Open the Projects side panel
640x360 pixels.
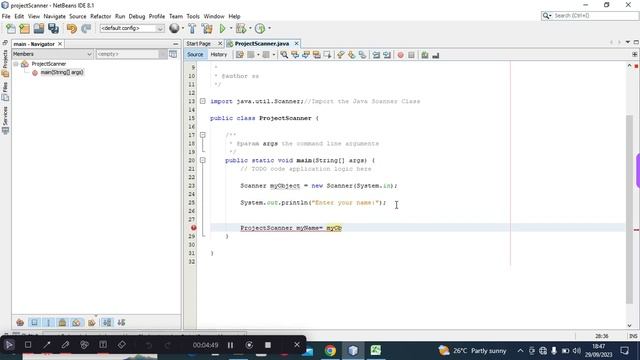coord(5,63)
